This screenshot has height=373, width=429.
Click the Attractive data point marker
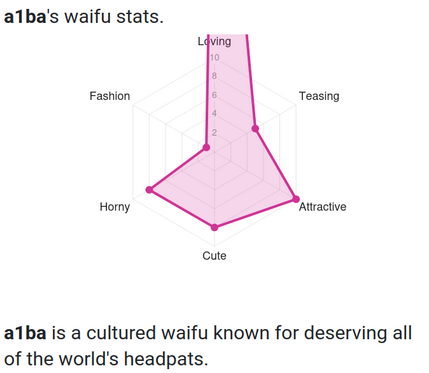[296, 199]
